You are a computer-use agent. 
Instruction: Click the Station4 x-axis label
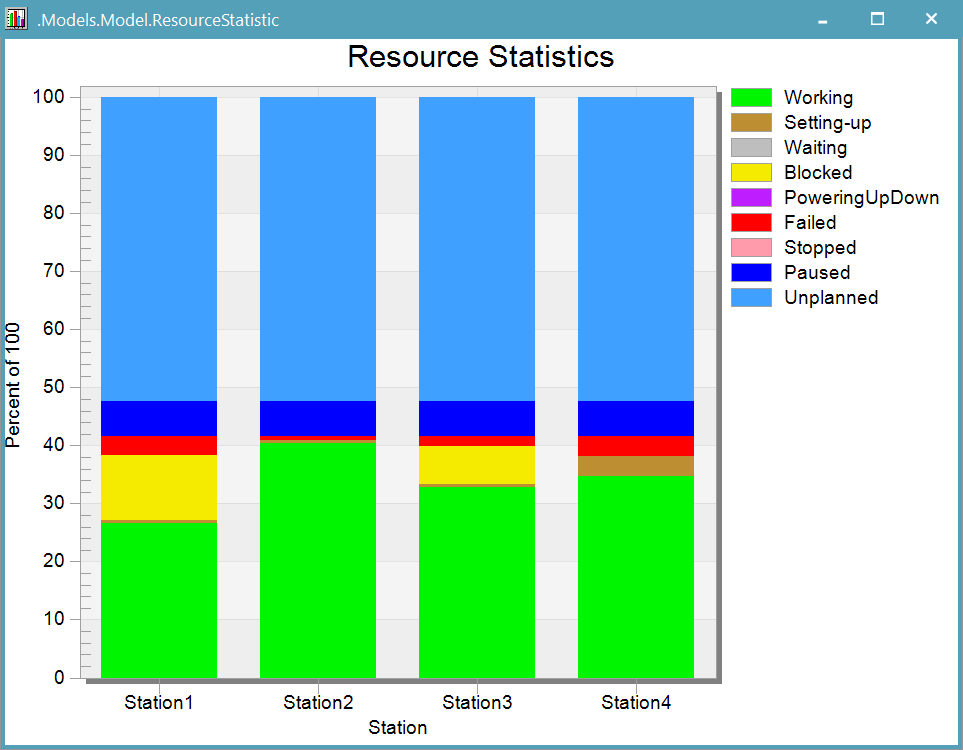[x=636, y=703]
